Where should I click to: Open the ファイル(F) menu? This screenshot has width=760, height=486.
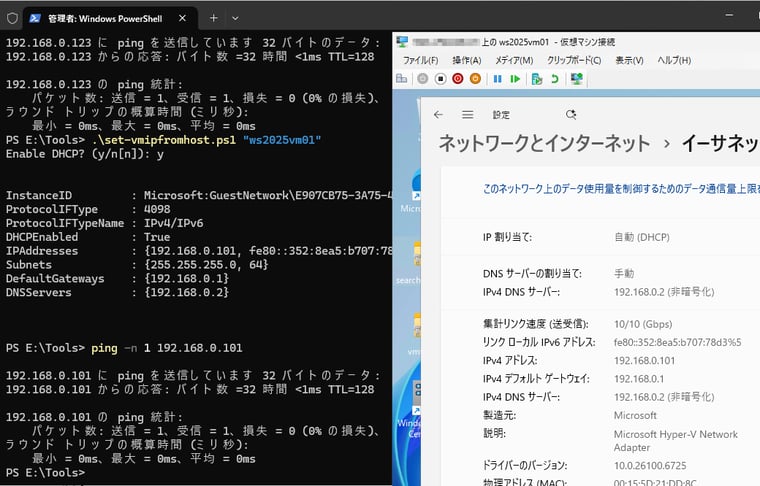(x=420, y=60)
